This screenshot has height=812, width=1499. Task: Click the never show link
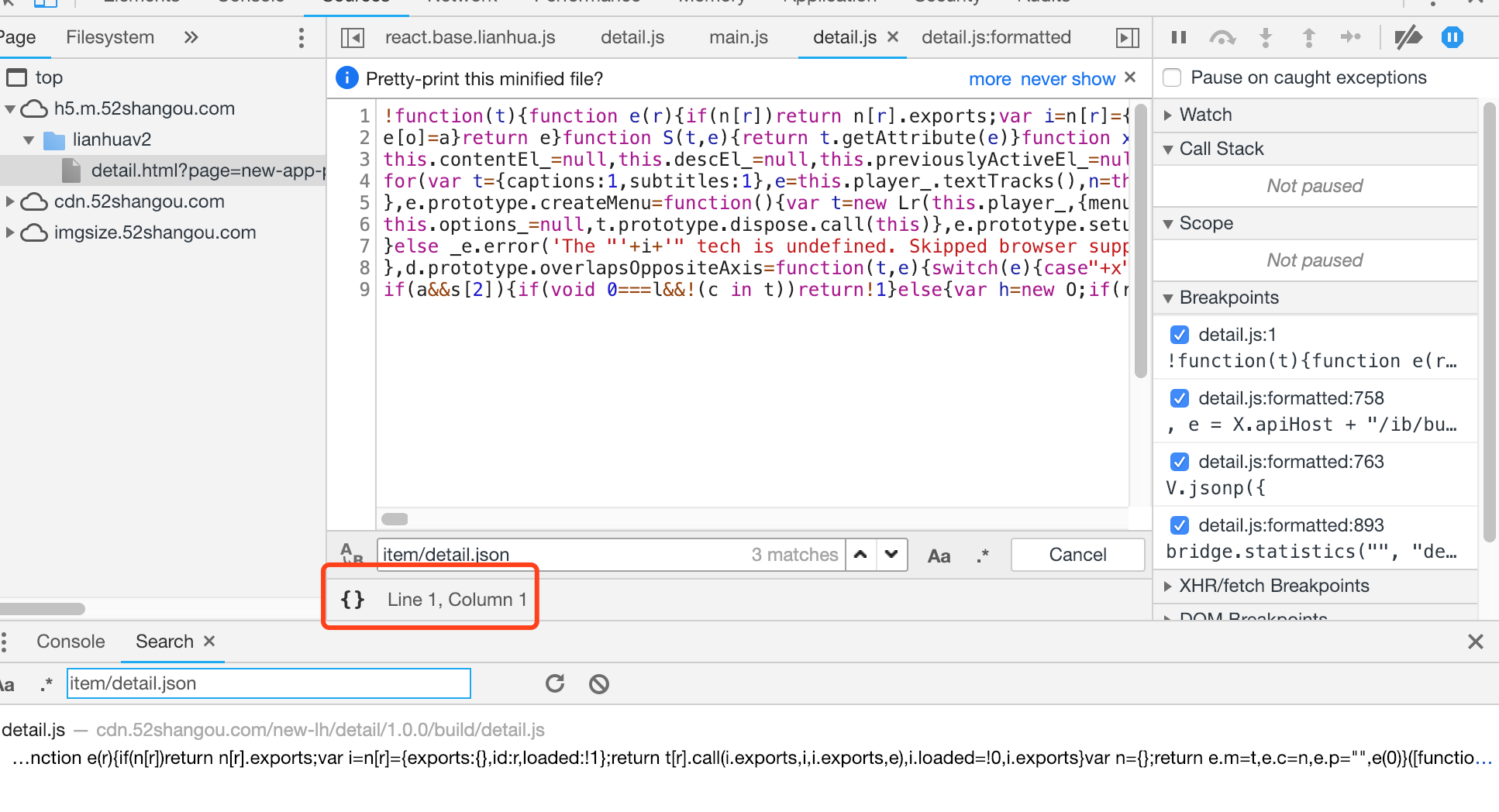click(1068, 79)
